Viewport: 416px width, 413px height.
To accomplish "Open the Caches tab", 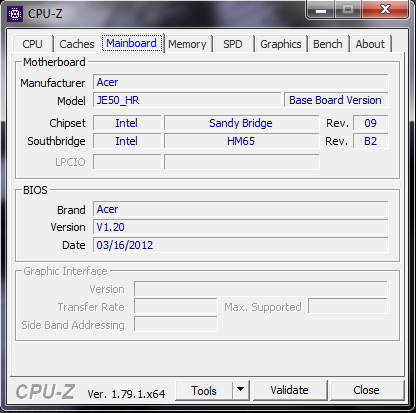I will [x=77, y=44].
